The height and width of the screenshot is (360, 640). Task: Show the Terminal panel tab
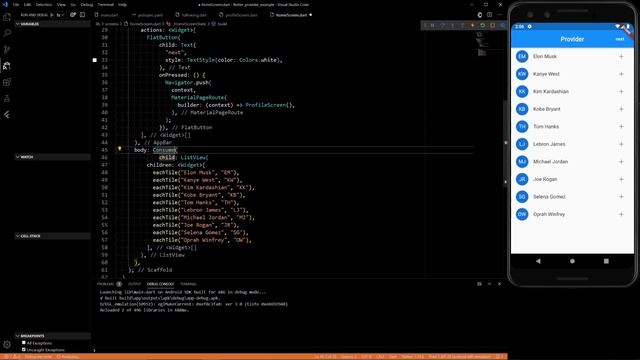(188, 284)
